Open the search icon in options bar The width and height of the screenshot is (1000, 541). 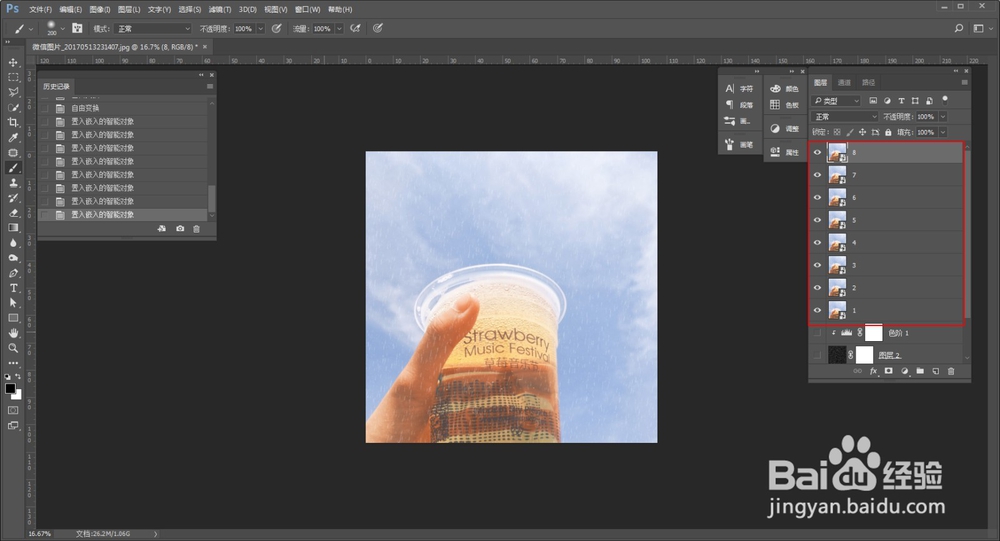pyautogui.click(x=959, y=28)
